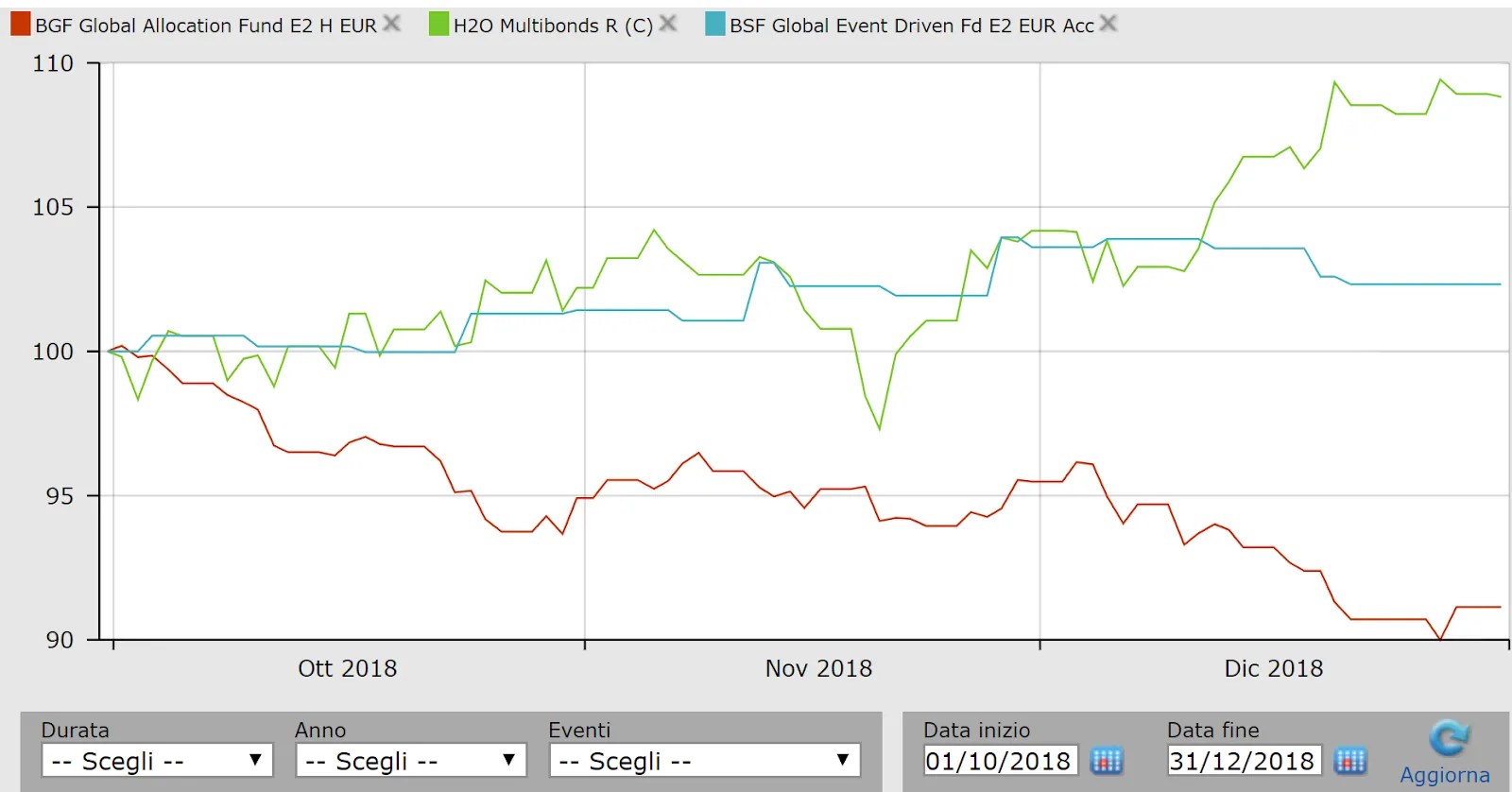Click the 100 y-axis value
Image resolution: width=1512 pixels, height=792 pixels.
[x=53, y=352]
